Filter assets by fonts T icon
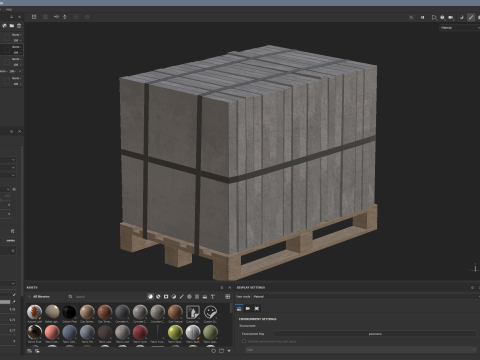480x360 pixels. [213, 296]
